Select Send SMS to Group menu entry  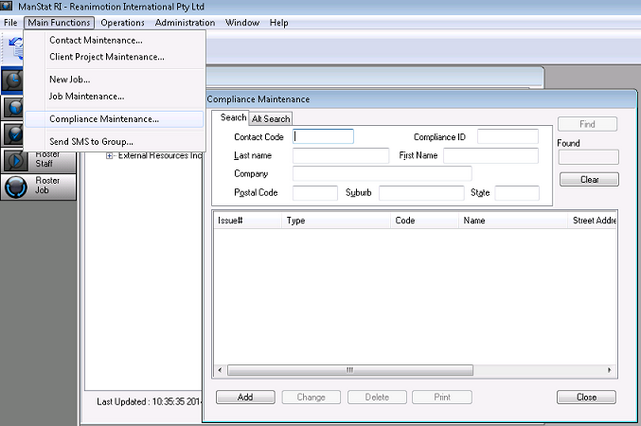tap(91, 141)
